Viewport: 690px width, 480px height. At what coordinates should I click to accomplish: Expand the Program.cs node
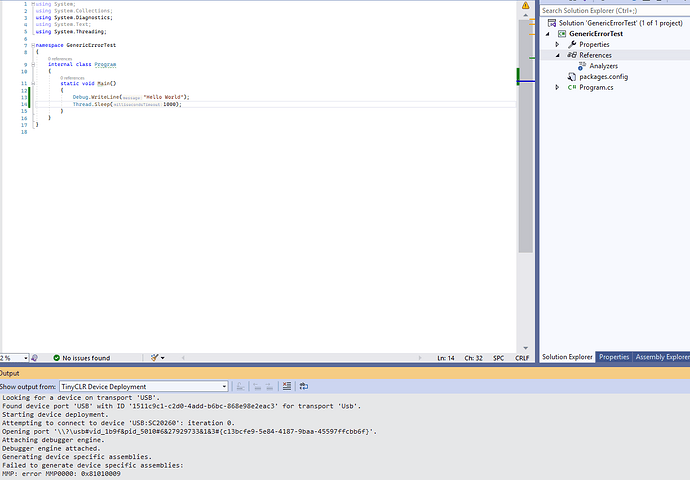pos(558,88)
